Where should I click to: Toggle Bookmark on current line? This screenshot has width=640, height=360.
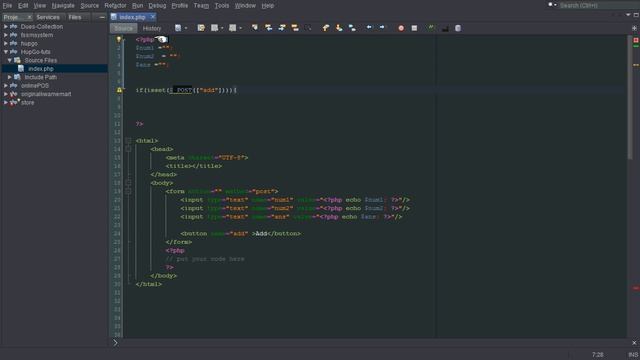point(352,28)
